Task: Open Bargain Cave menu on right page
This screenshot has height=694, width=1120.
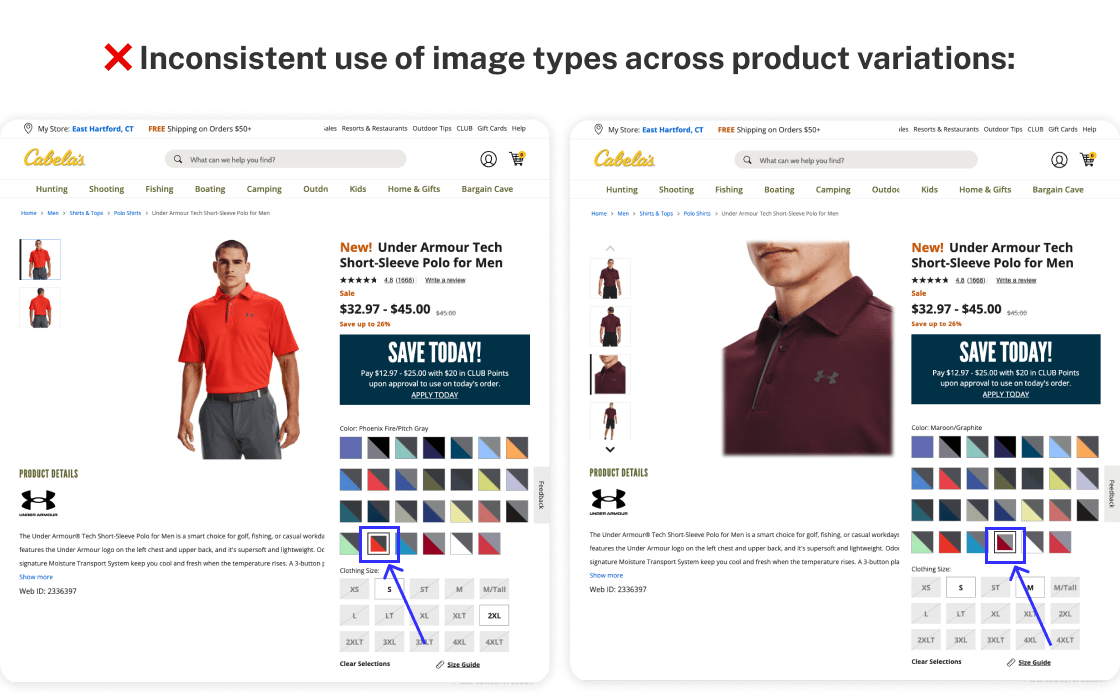Action: (1058, 190)
